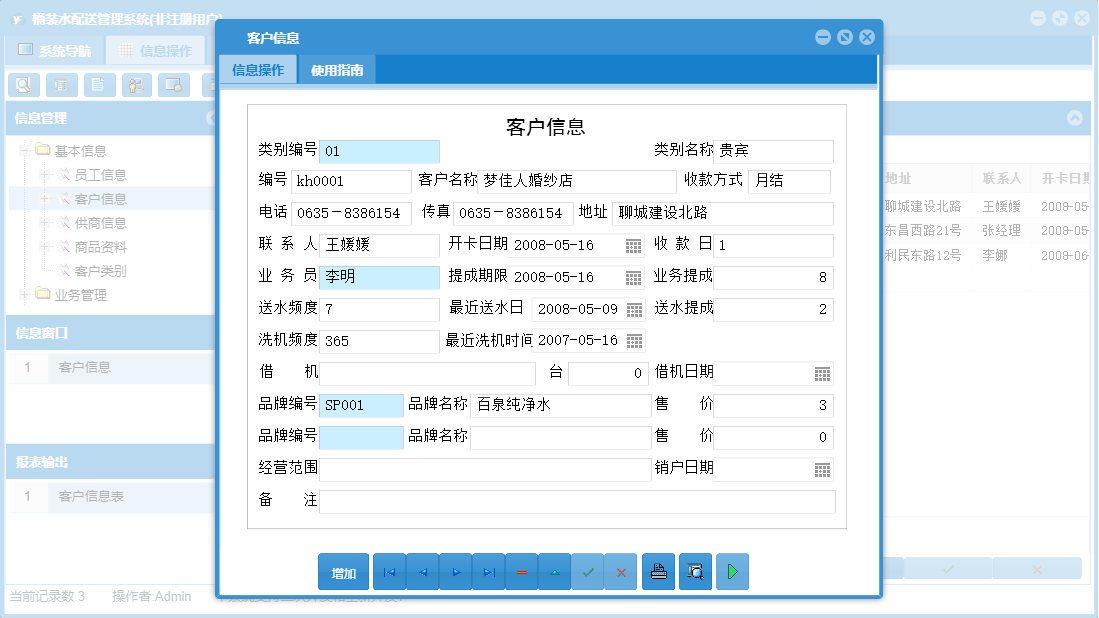Select the green up-triangle edit icon

(x=554, y=571)
